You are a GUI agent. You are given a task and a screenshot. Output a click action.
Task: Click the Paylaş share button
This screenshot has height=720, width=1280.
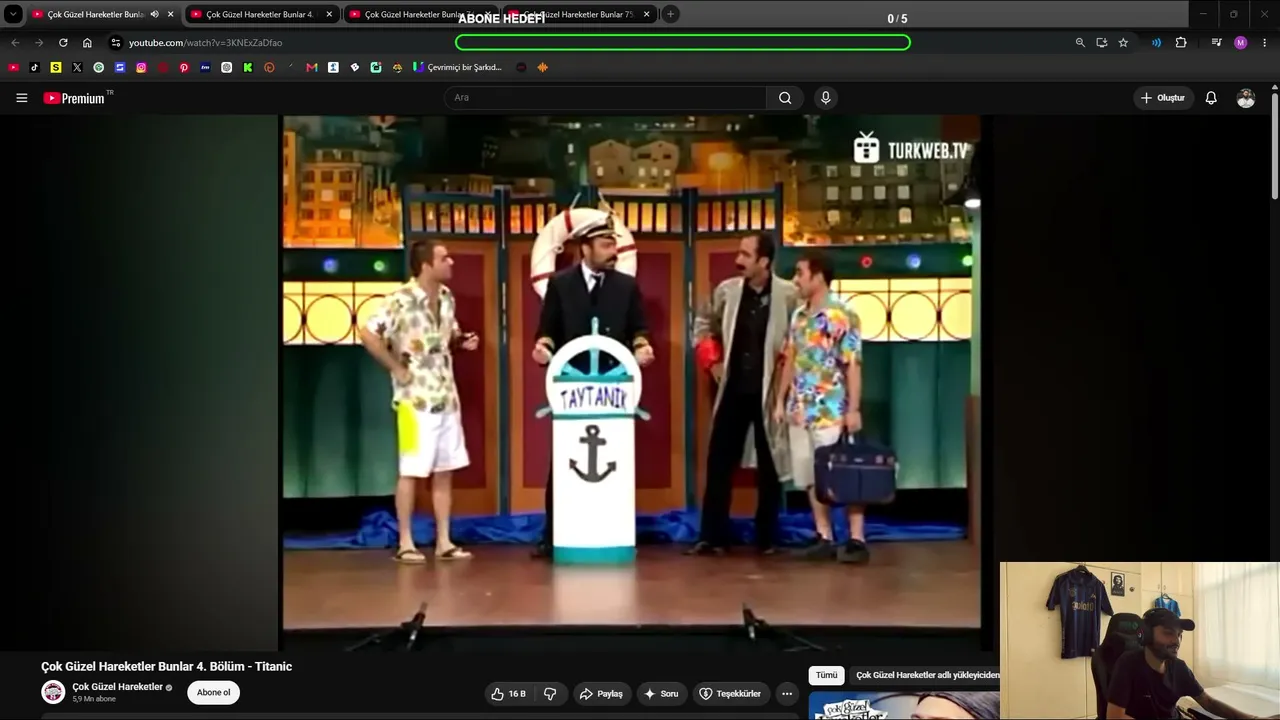601,694
